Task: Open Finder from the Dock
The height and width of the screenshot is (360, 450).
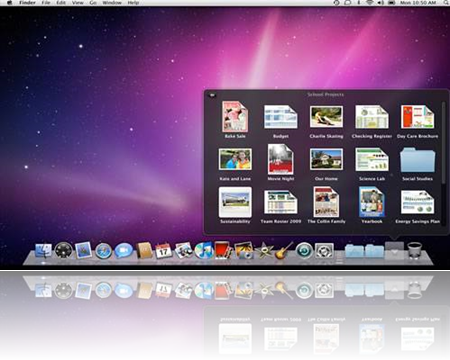Action: point(44,251)
